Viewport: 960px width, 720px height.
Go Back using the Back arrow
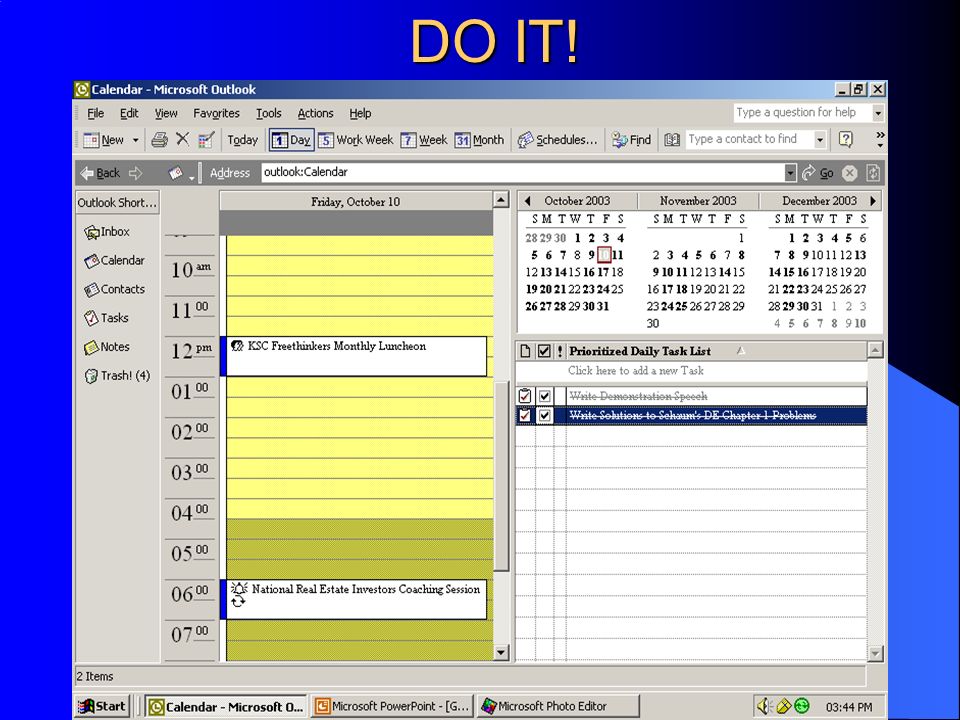point(100,173)
